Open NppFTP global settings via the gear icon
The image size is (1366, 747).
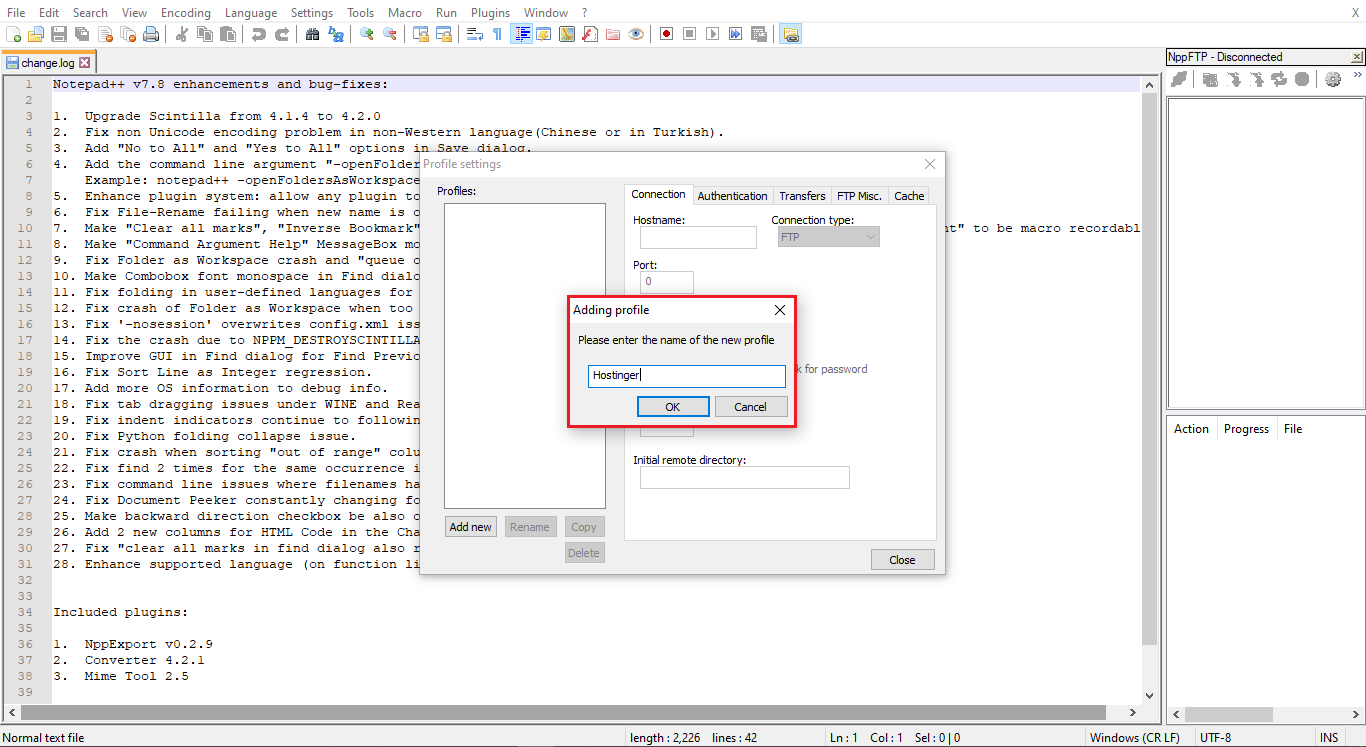[x=1333, y=79]
